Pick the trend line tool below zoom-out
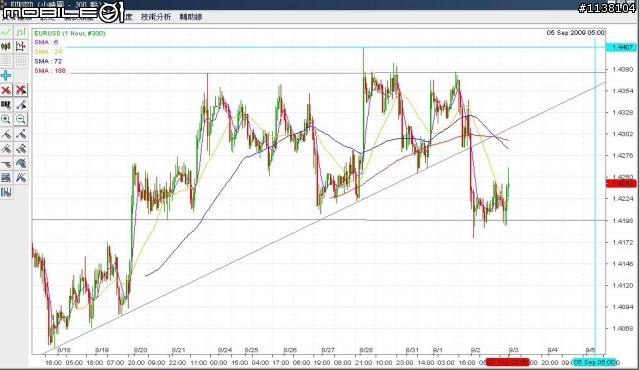This screenshot has height=370, width=640. pos(21,134)
